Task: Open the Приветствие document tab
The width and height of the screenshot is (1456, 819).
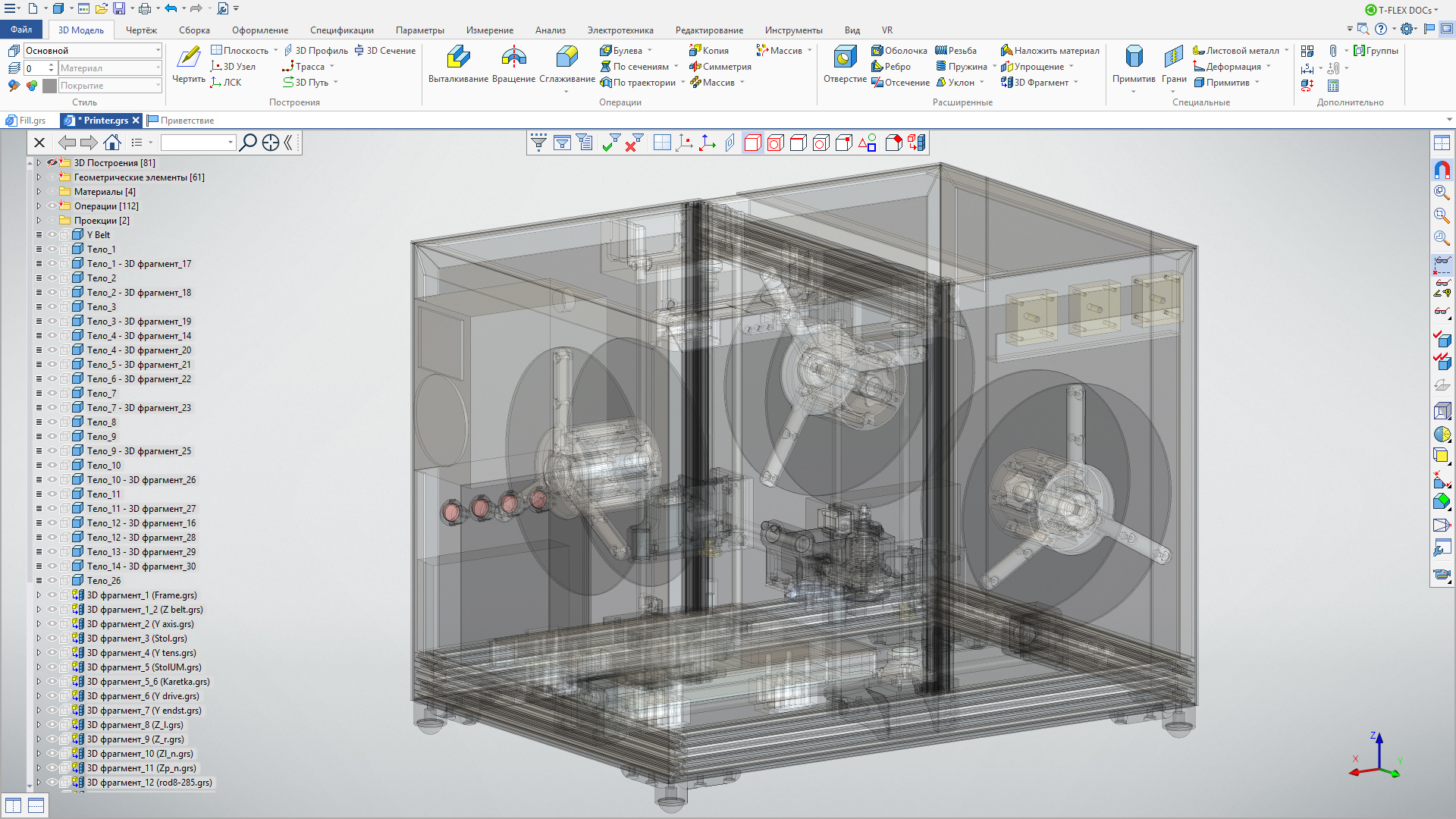Action: point(181,121)
